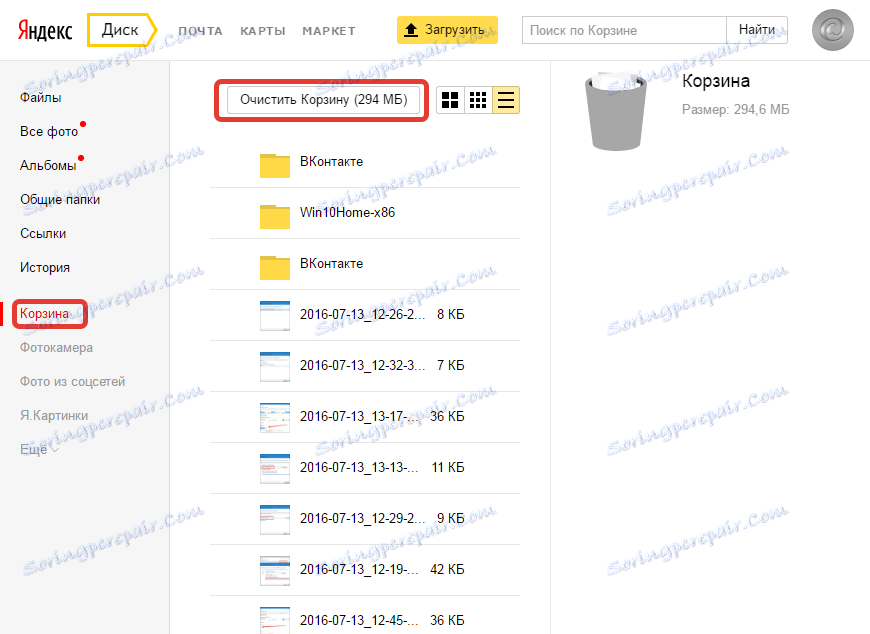Select file name 2016-07-13_13-13-...
Viewport: 870px width, 634px height.
[x=359, y=468]
